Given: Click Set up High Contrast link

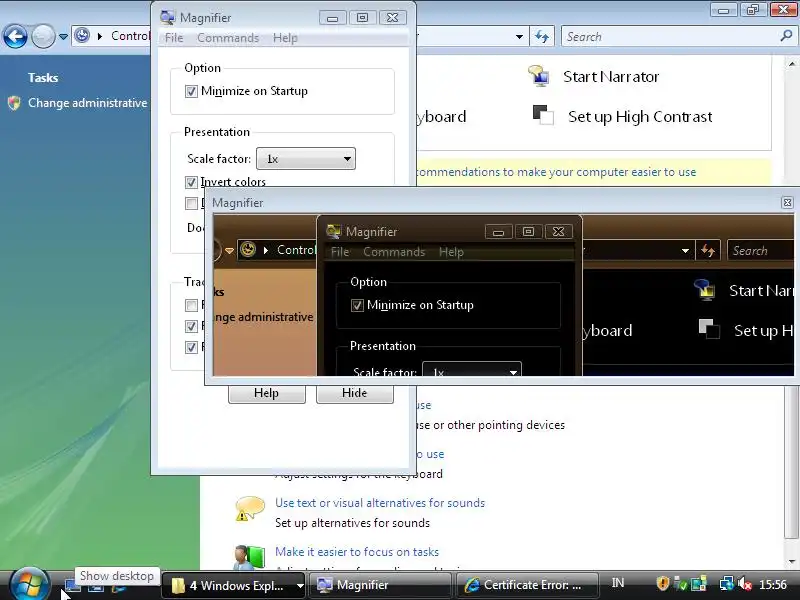Looking at the screenshot, I should click(x=640, y=117).
